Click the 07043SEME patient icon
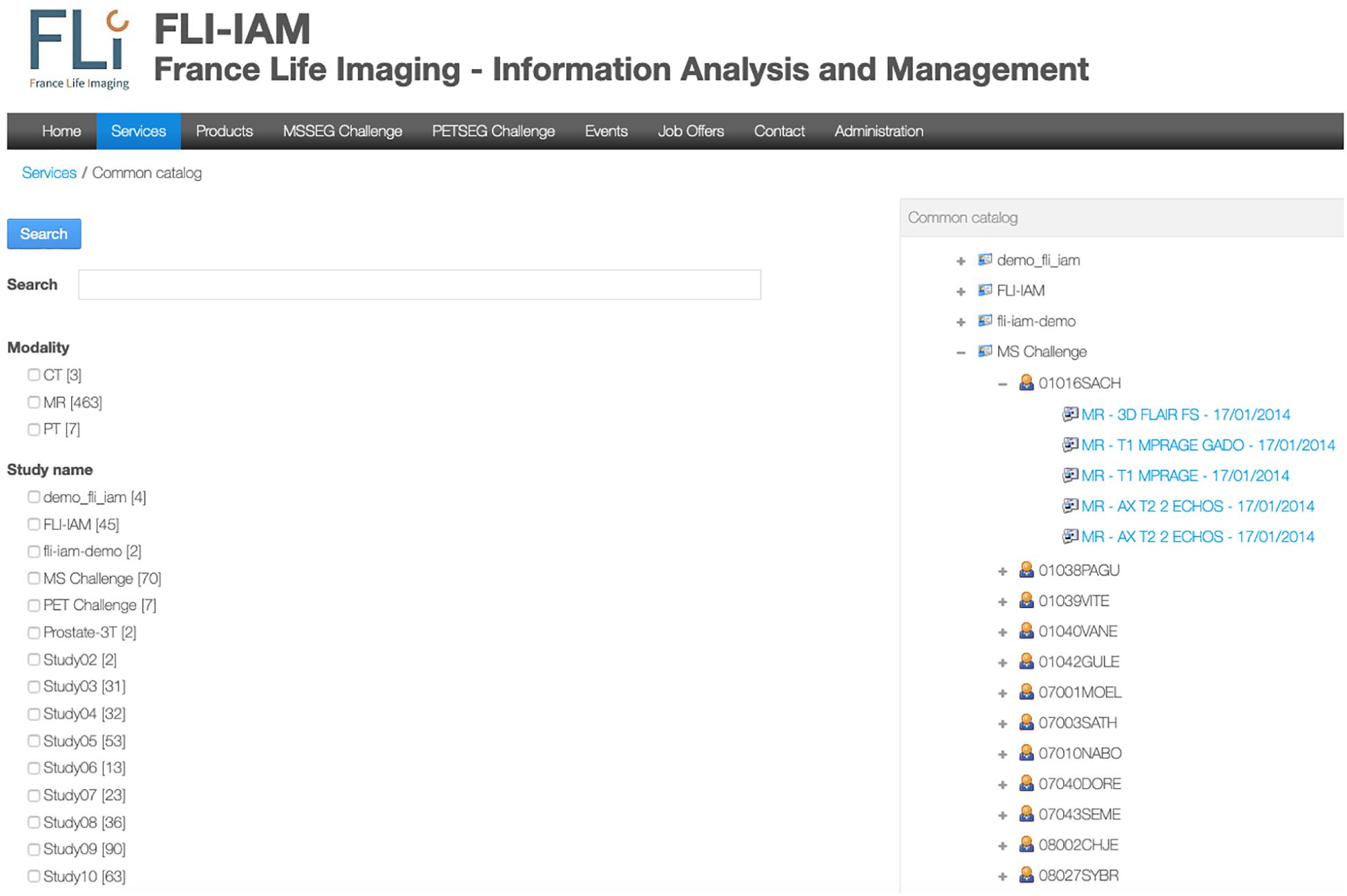 point(1026,814)
